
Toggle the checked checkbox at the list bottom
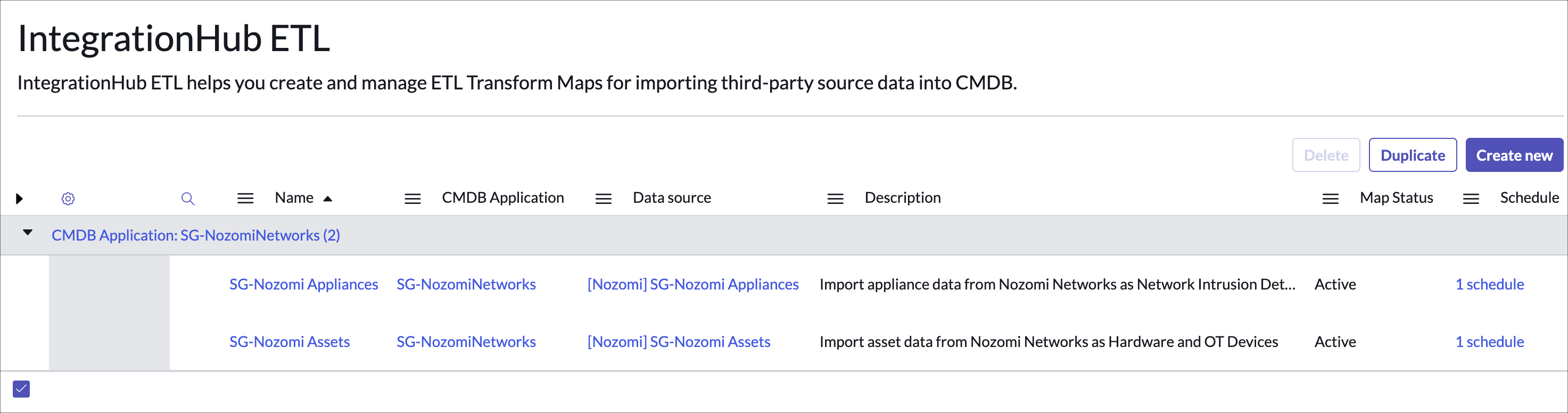coord(21,389)
